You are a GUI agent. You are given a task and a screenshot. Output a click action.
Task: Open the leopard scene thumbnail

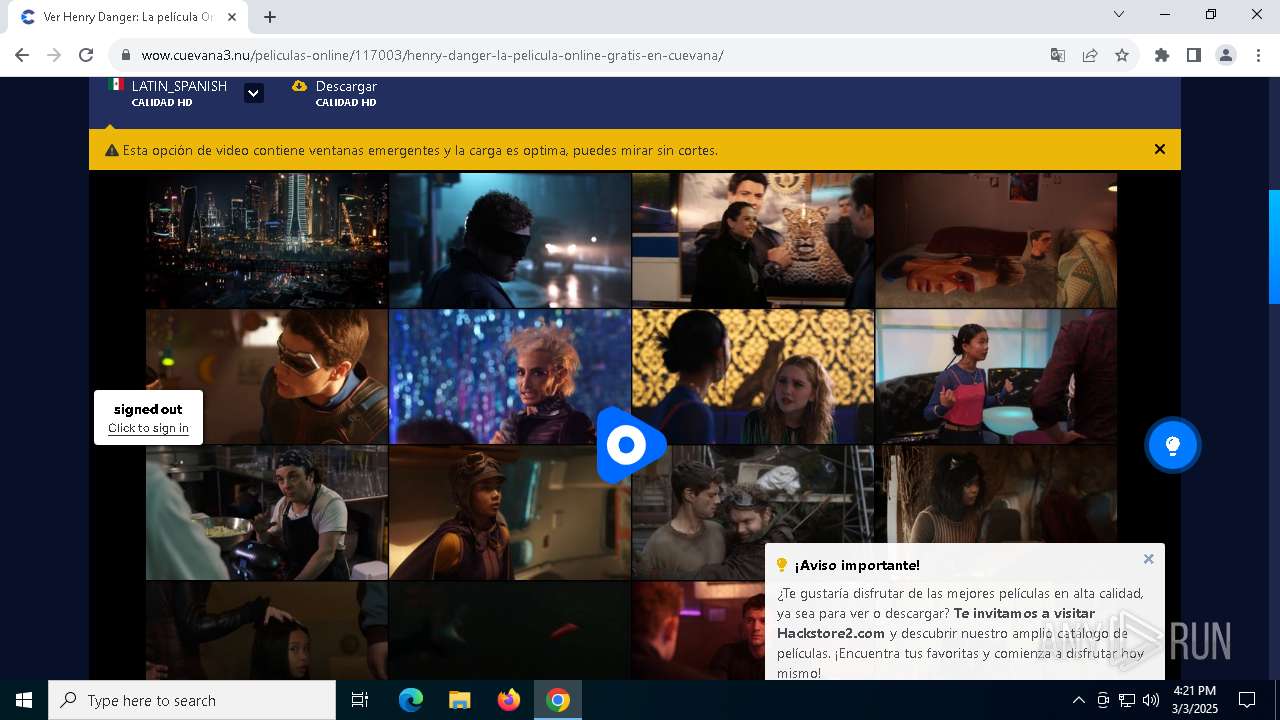pos(753,240)
